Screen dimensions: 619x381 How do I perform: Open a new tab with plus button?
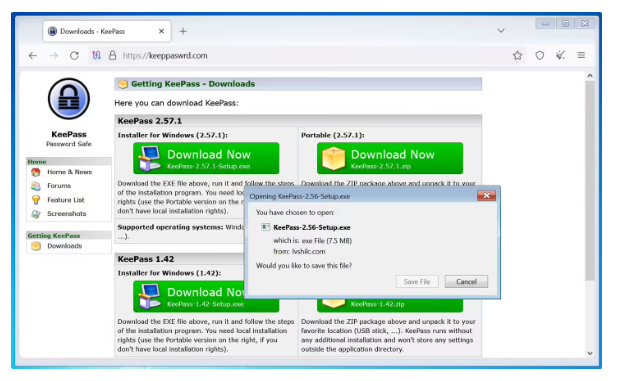tap(183, 31)
